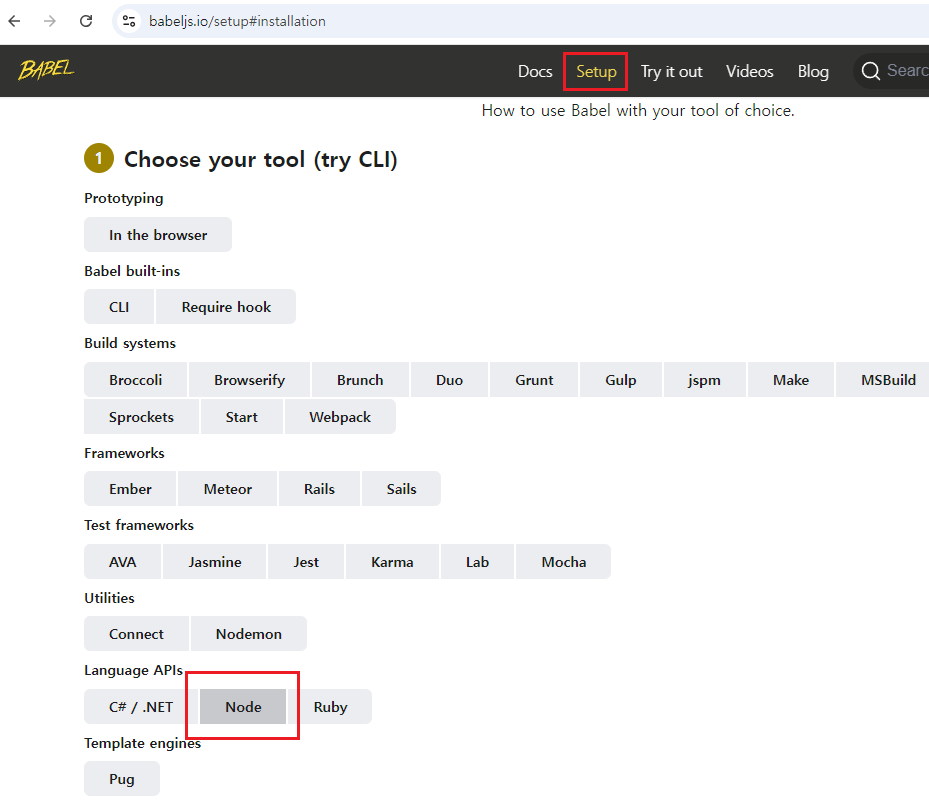Viewport: 929px width, 808px height.
Task: Click the 'Template engines' section label
Action: tap(142, 743)
